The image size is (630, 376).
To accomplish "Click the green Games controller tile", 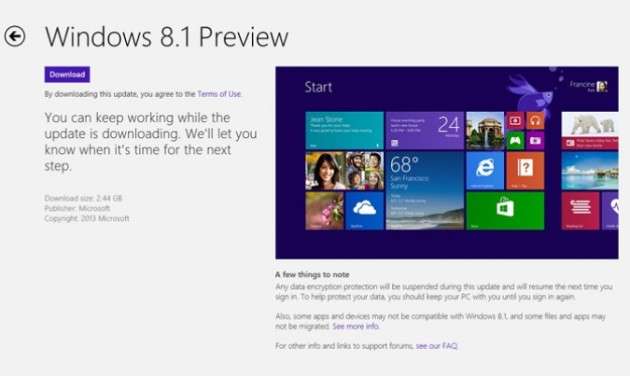I will [515, 141].
